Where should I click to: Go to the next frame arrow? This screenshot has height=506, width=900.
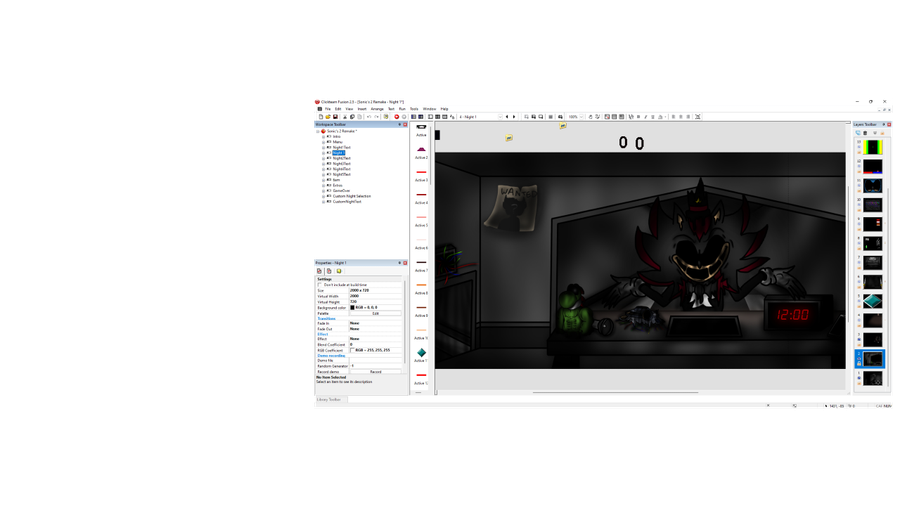click(x=514, y=116)
